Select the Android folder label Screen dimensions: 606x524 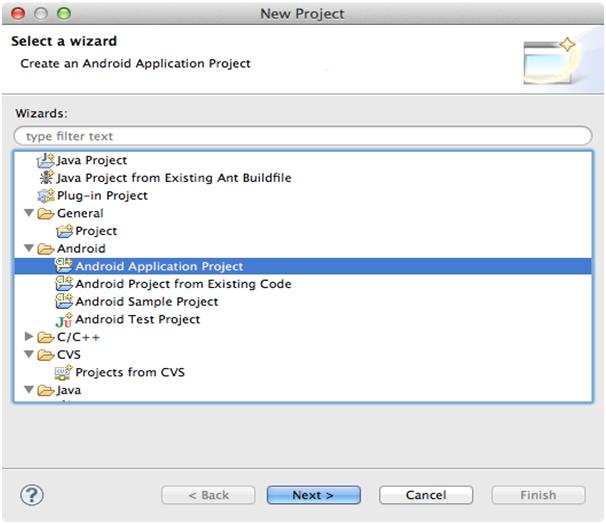[81, 248]
